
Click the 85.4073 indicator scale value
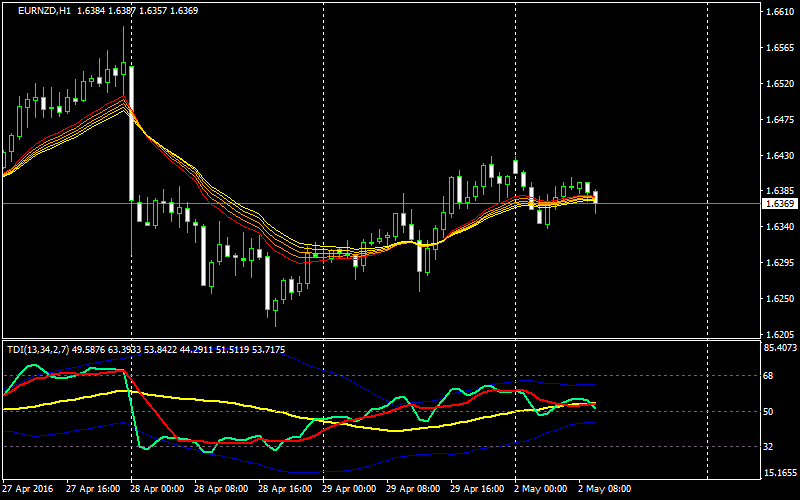(x=781, y=348)
